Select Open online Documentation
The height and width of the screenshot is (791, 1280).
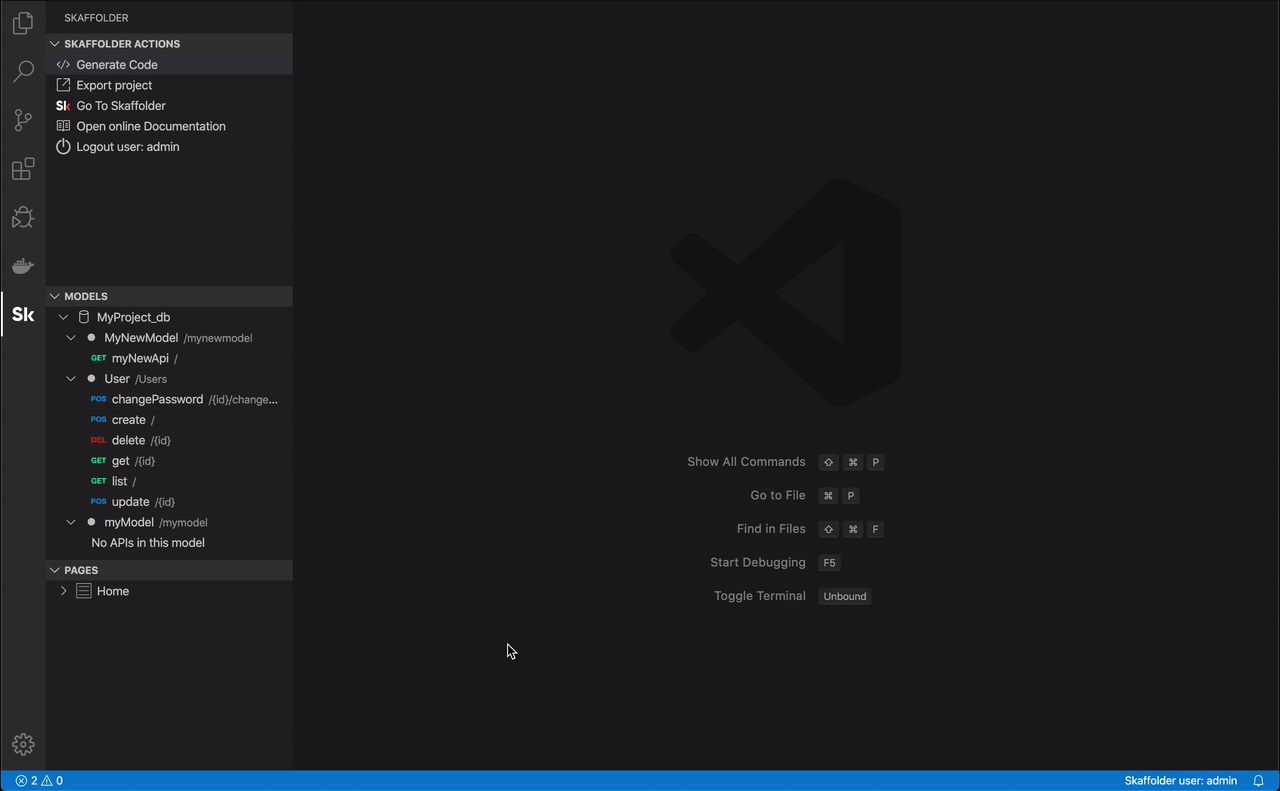tap(151, 126)
